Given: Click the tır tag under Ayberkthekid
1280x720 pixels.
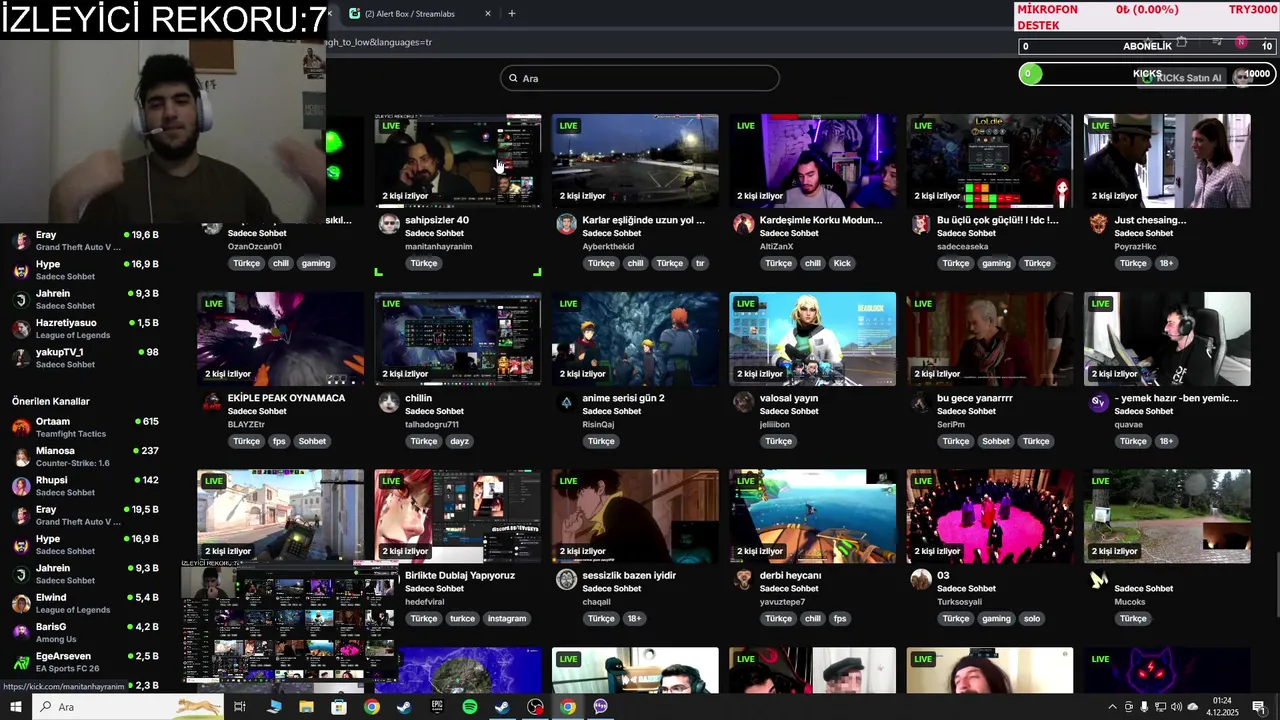Looking at the screenshot, I should pyautogui.click(x=700, y=263).
